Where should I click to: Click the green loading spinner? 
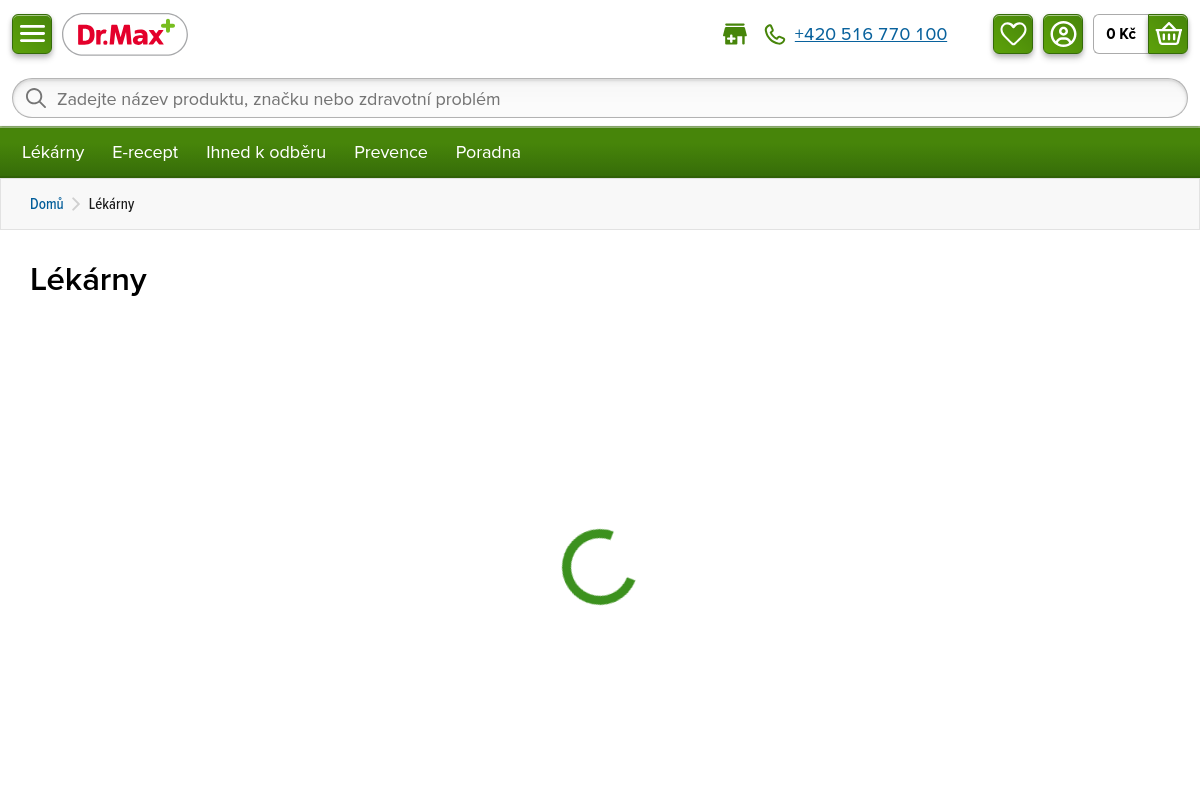coord(599,567)
